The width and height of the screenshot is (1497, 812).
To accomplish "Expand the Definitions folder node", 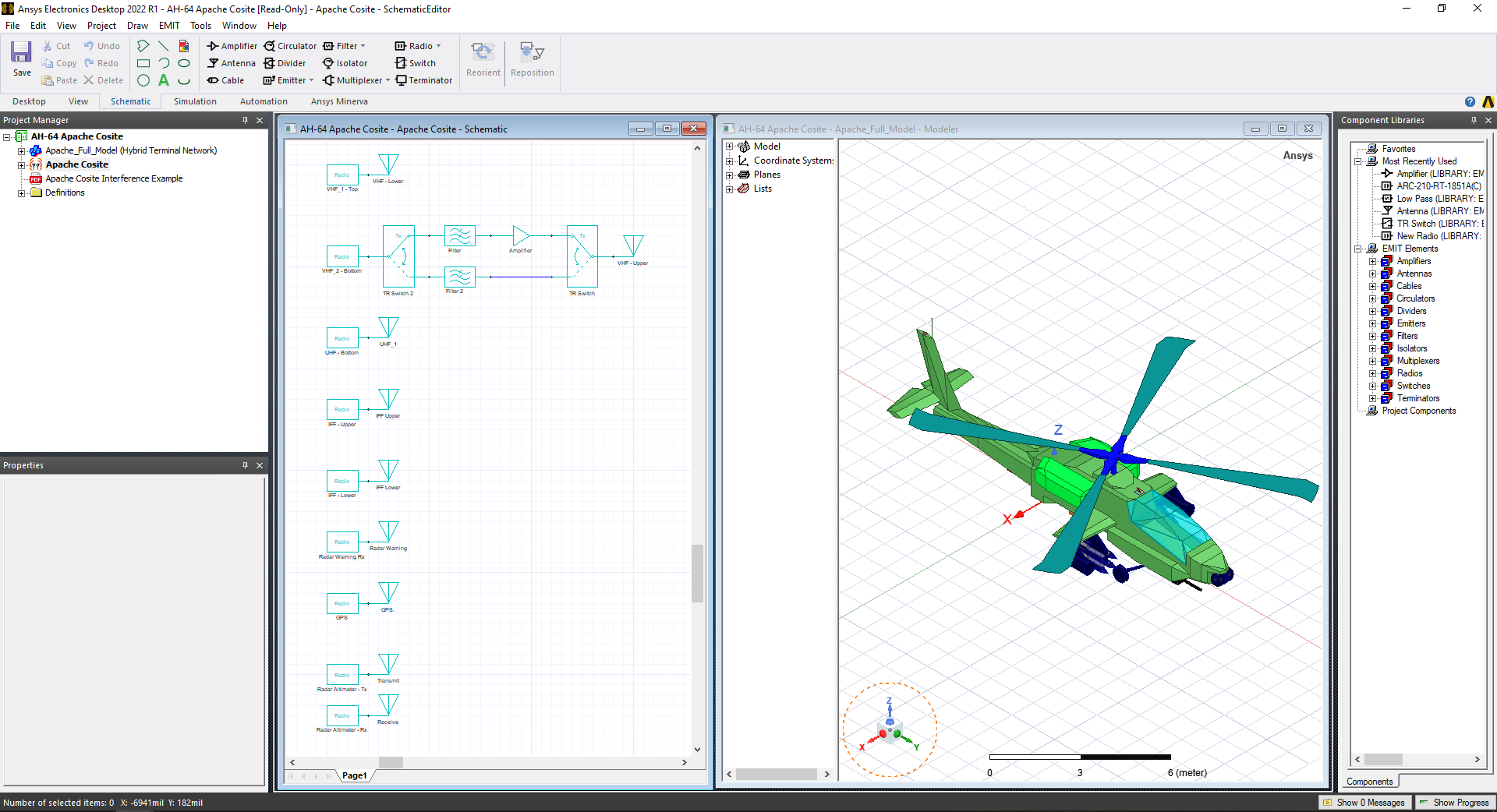I will pos(22,193).
